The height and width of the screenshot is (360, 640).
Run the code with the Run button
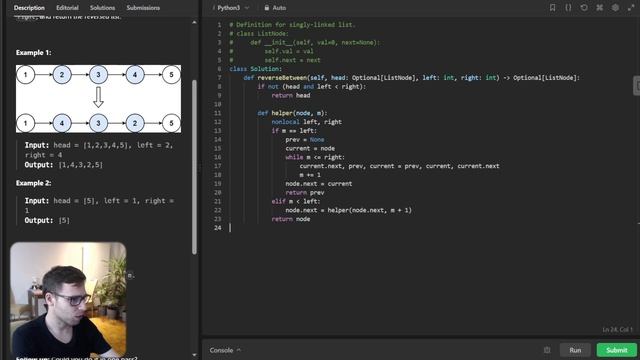[575, 350]
